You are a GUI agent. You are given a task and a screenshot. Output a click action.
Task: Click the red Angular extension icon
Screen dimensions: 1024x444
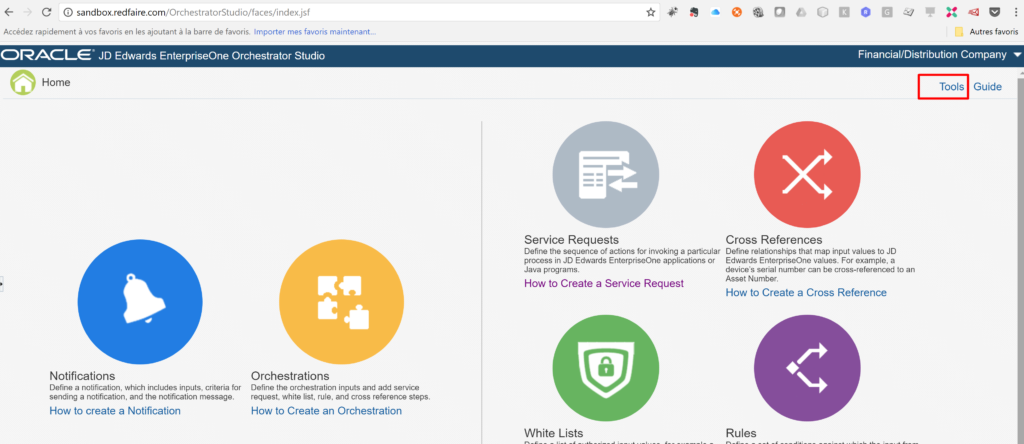(x=972, y=12)
